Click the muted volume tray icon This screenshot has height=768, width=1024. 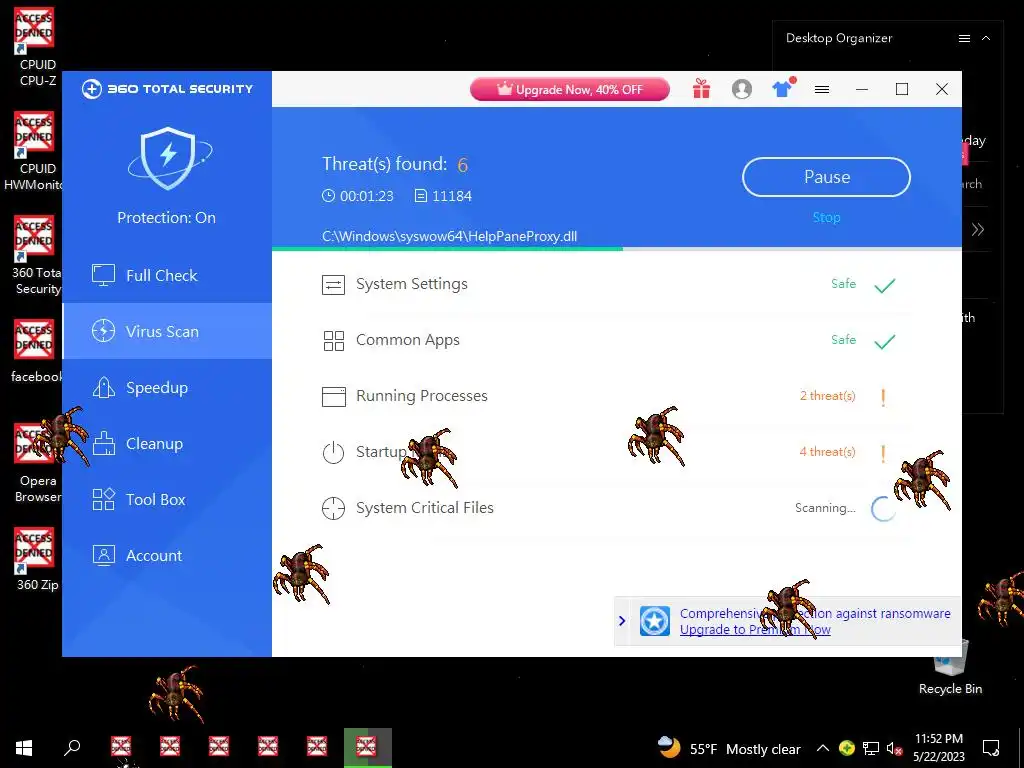pos(895,749)
